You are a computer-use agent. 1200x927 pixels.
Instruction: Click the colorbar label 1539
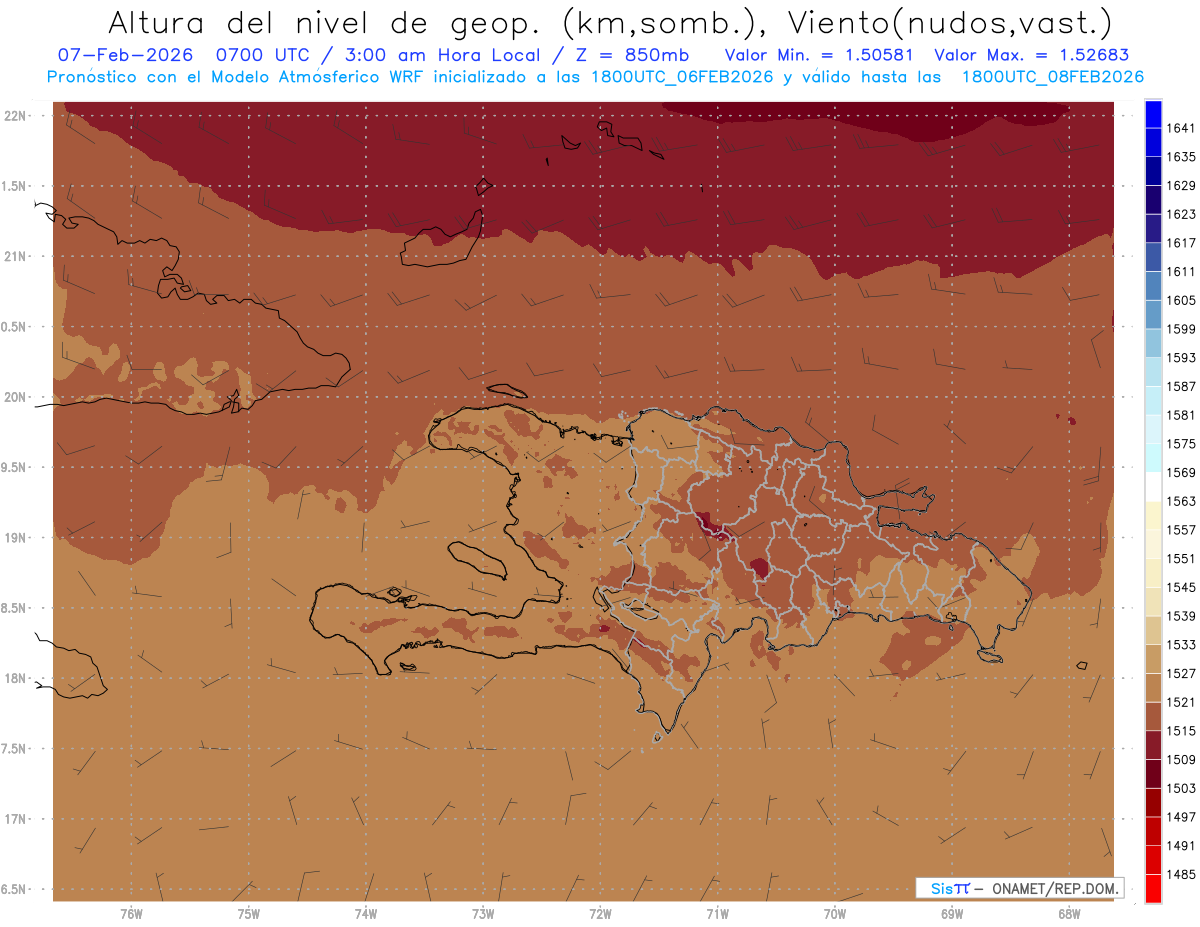pyautogui.click(x=1181, y=617)
